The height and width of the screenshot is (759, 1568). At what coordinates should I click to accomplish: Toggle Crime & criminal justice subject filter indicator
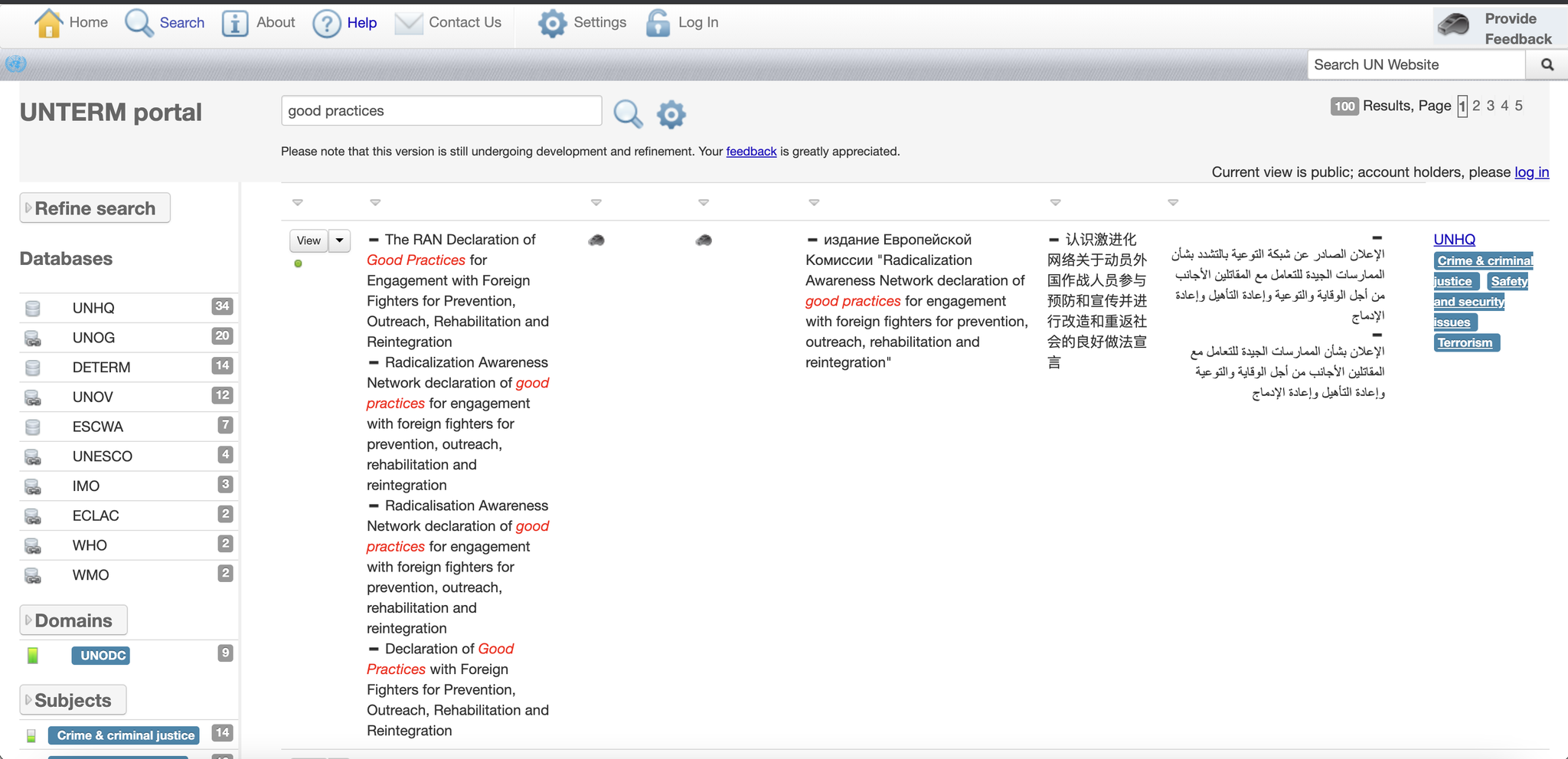pyautogui.click(x=31, y=735)
